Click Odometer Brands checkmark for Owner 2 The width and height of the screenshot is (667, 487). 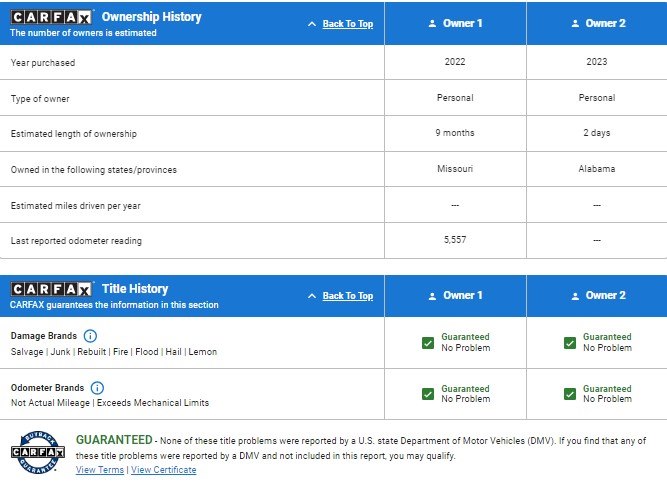coord(569,394)
